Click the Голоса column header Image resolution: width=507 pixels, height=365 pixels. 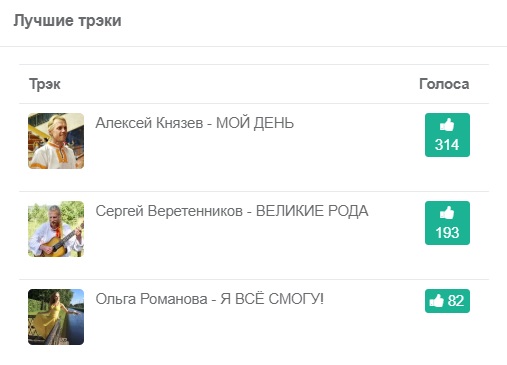pos(444,84)
